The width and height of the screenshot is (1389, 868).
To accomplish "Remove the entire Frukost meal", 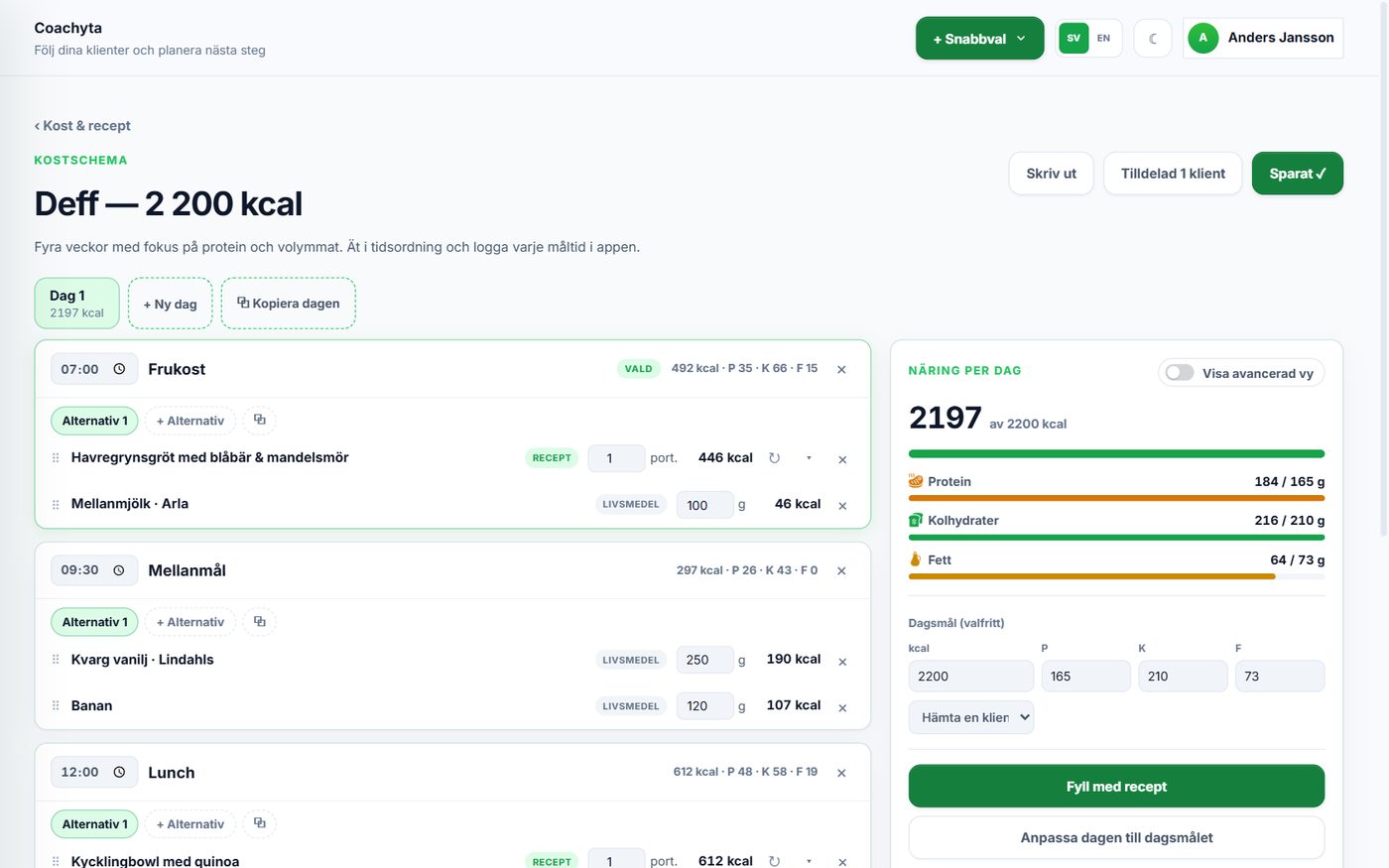I will click(x=841, y=370).
